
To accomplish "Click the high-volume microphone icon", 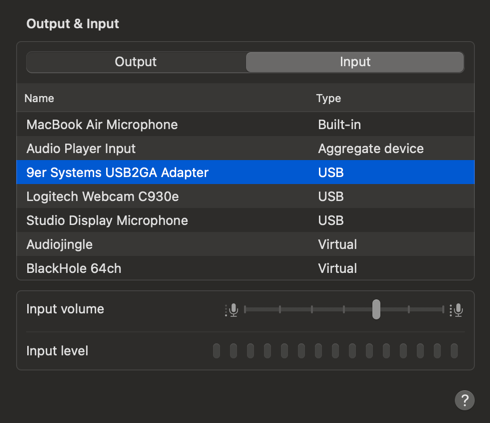I will tap(457, 310).
